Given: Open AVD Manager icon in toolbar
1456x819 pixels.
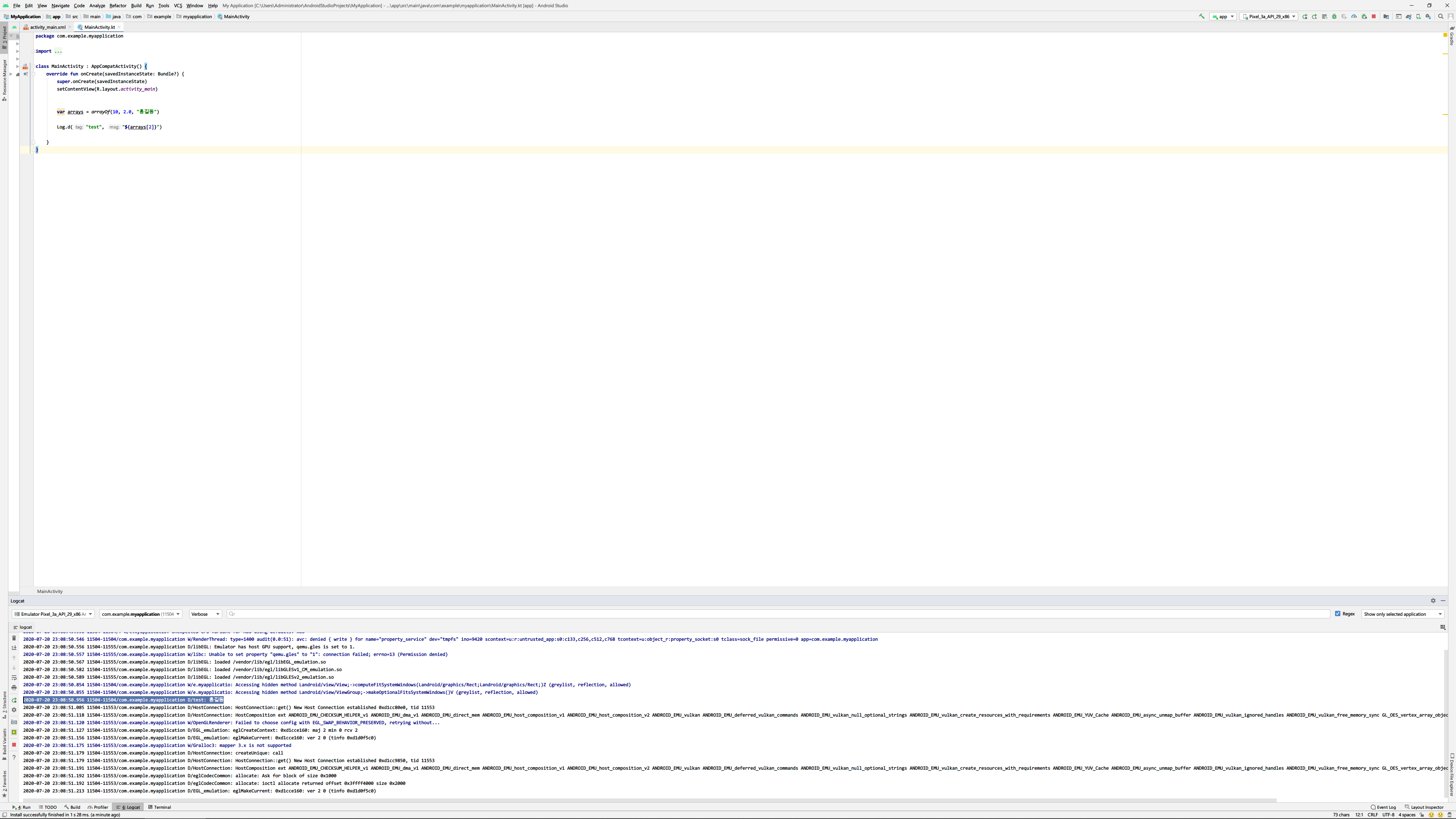Looking at the screenshot, I should pos(1419,17).
